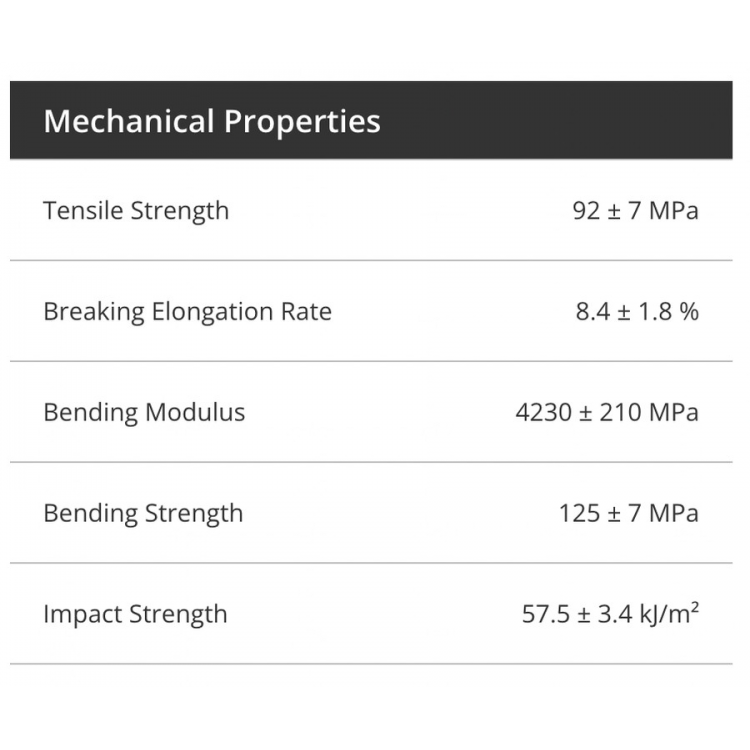Viewport: 750px width, 750px height.
Task: Select the Bending Modulus label
Action: click(x=144, y=412)
